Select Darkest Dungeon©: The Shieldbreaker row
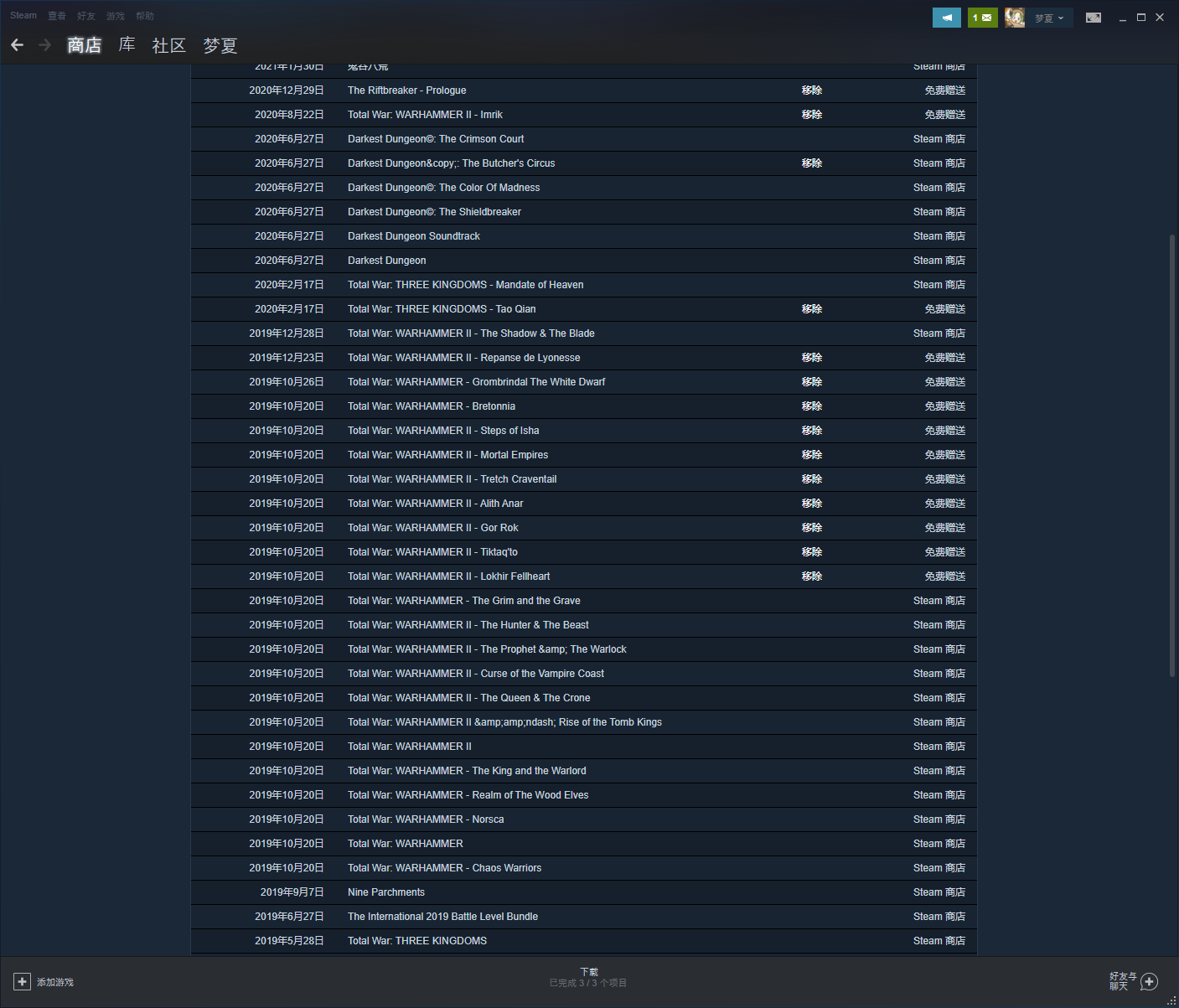This screenshot has height=1008, width=1179. click(x=584, y=212)
